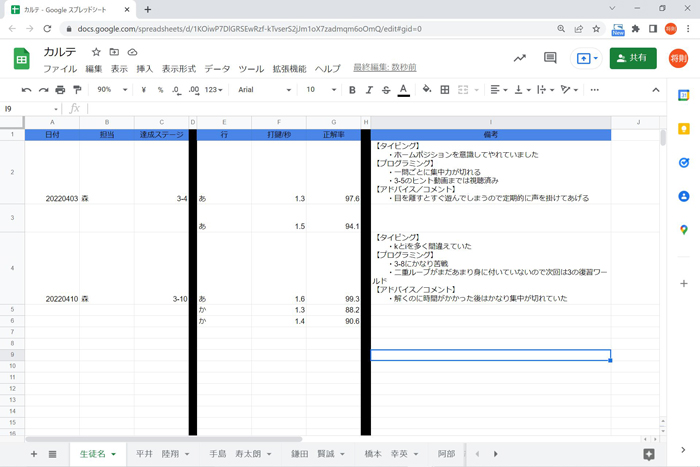
Task: Click the cell name box showing I9
Action: [x=28, y=108]
